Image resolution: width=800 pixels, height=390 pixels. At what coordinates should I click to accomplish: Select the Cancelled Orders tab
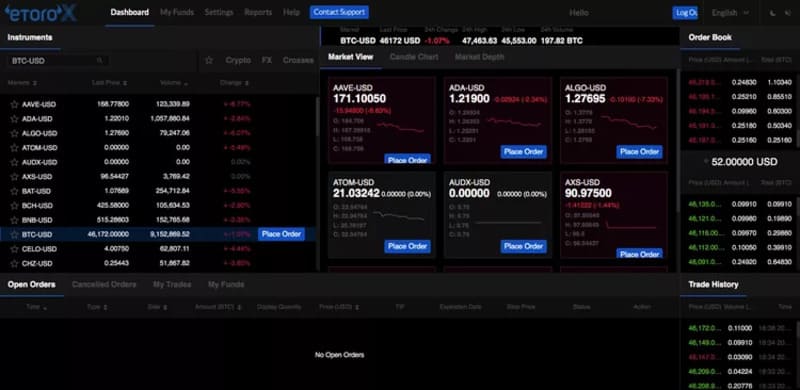click(x=104, y=284)
